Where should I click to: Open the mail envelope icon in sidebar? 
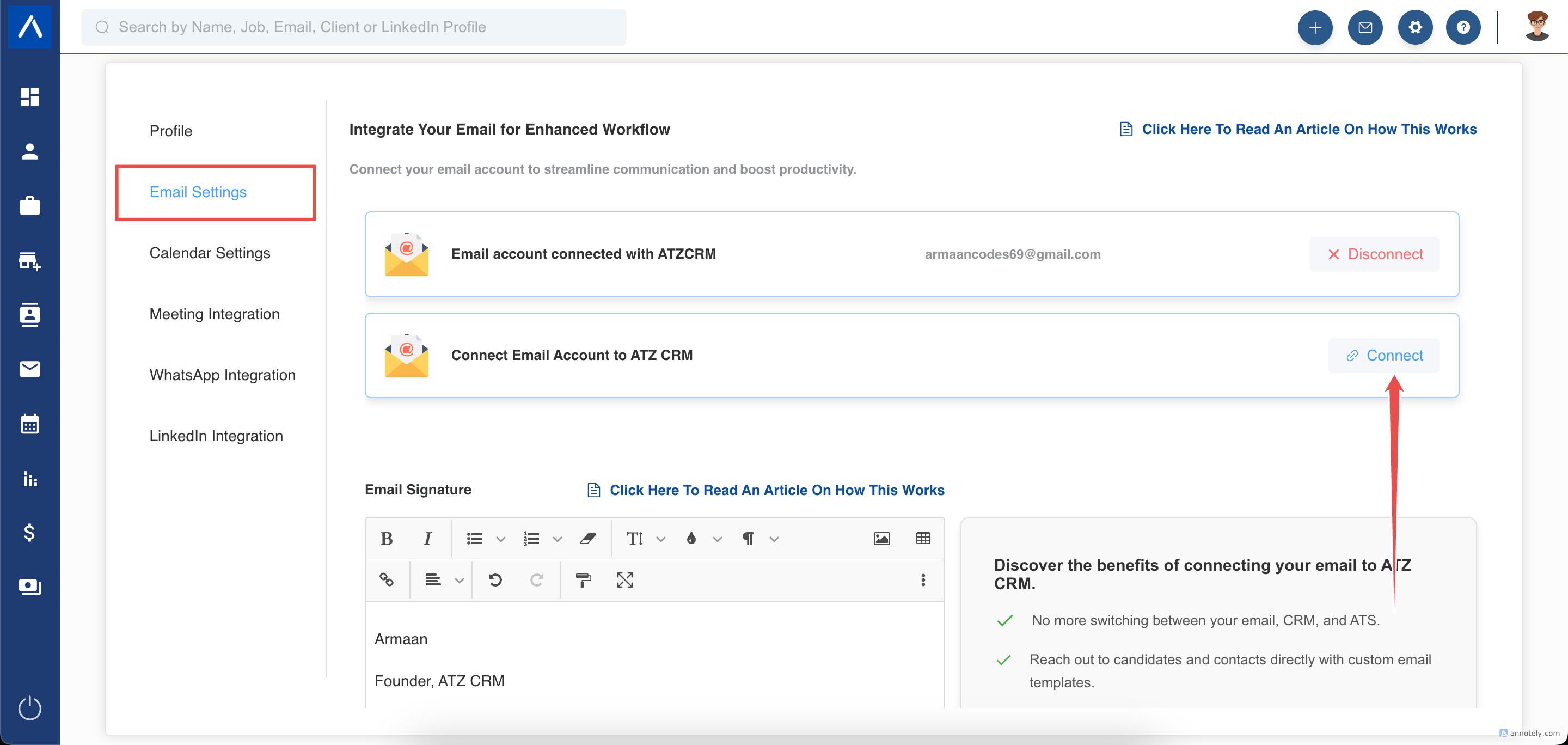coord(30,369)
